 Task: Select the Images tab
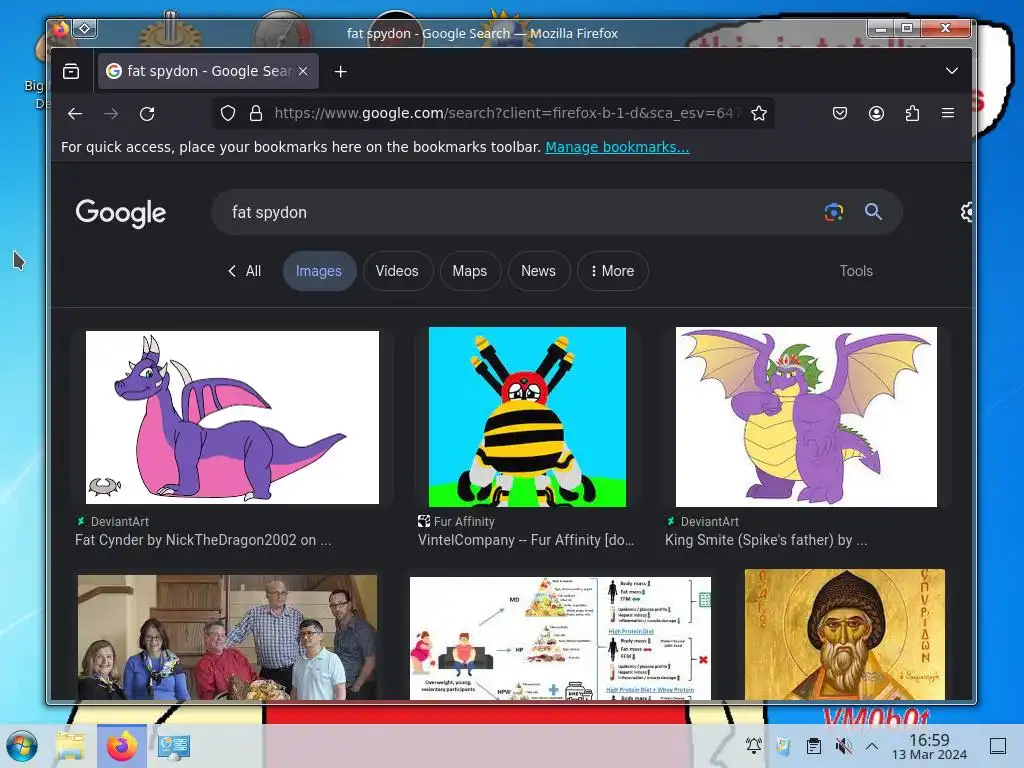pos(319,271)
